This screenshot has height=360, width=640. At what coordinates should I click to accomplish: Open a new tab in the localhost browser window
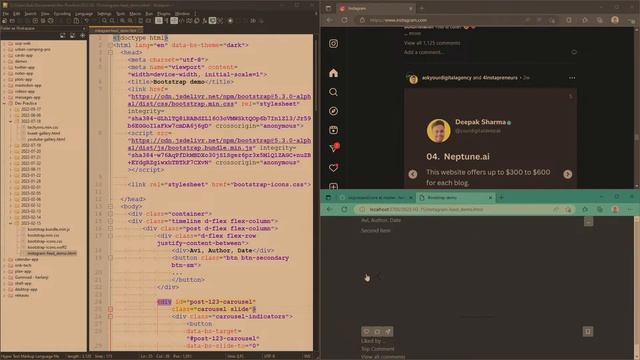(x=501, y=198)
